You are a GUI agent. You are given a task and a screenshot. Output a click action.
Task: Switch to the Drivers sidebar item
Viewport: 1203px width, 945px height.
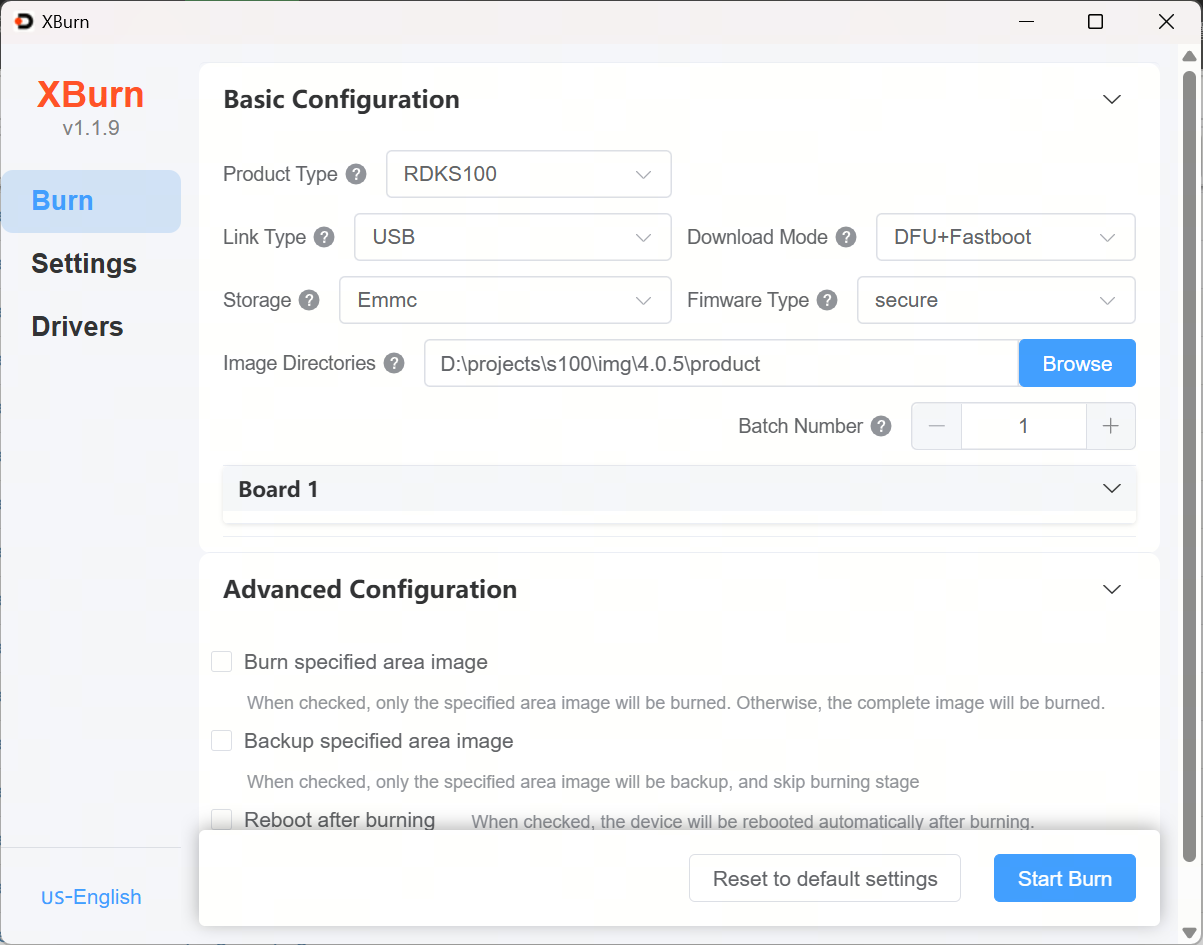click(77, 327)
